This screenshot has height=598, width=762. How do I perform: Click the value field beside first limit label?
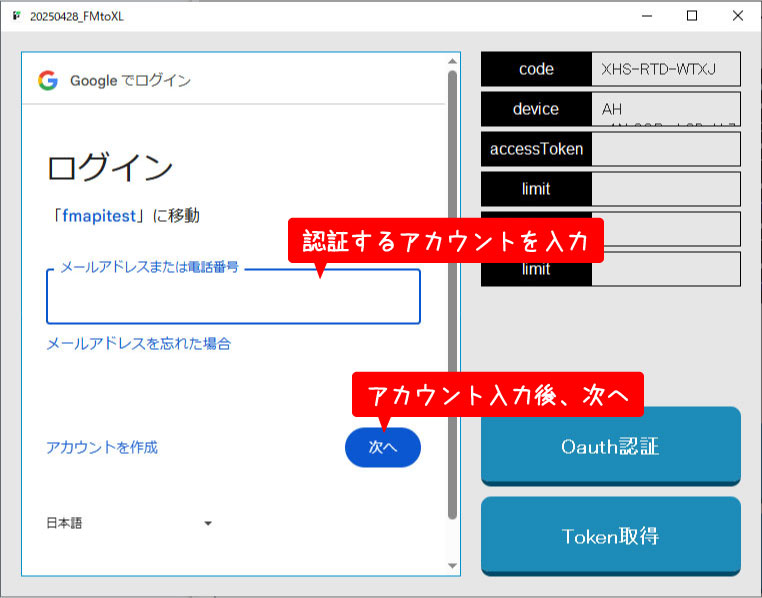(x=666, y=188)
